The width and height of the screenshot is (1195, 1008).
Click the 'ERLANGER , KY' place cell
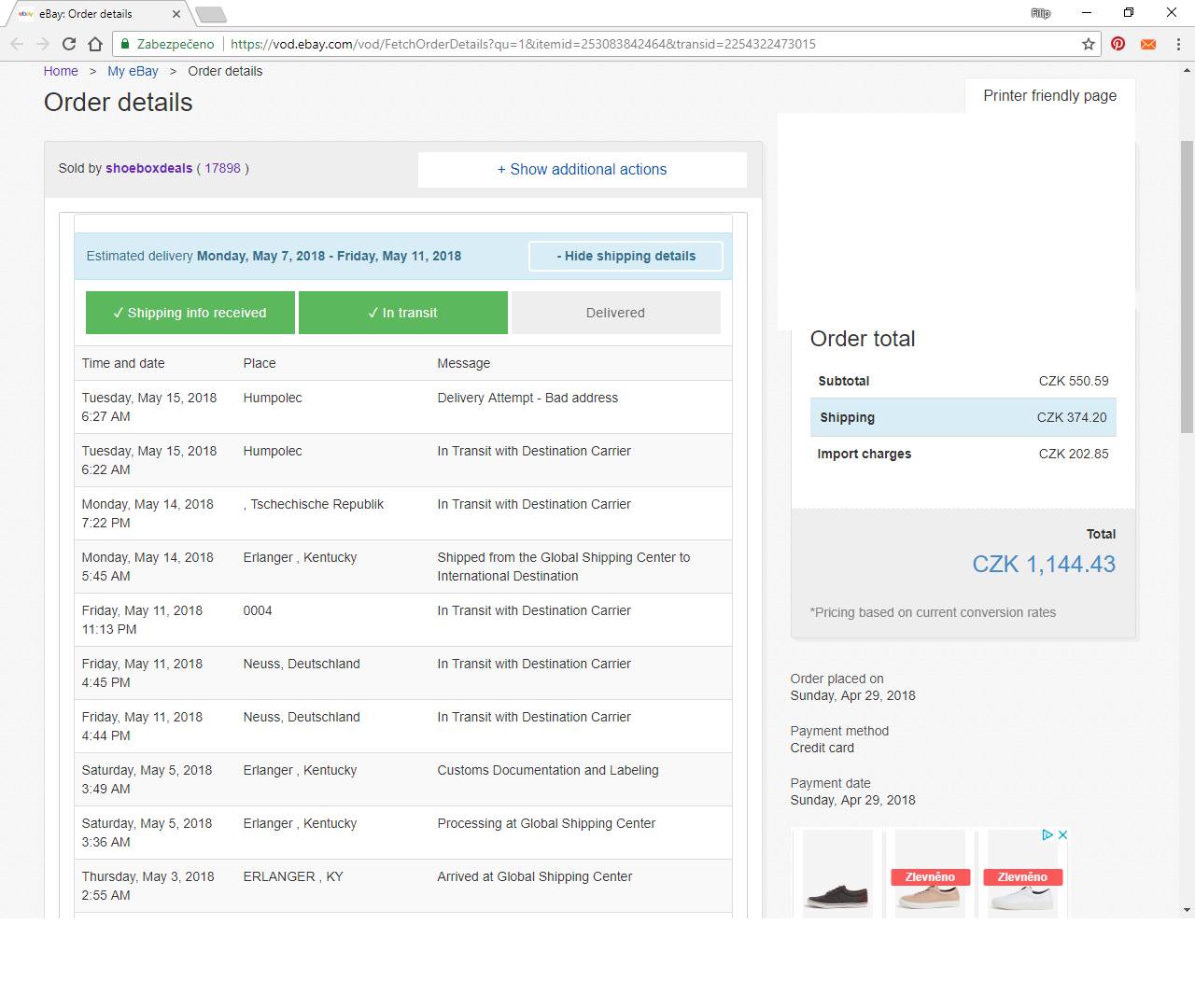coord(293,876)
